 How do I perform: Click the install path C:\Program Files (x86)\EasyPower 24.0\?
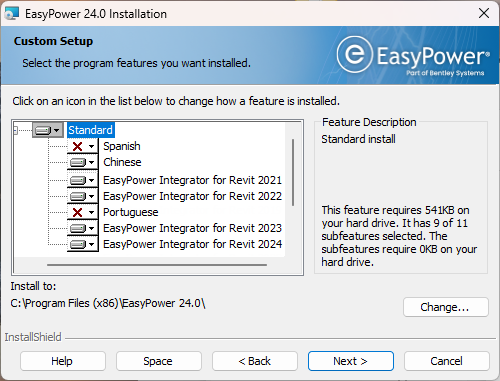108,303
